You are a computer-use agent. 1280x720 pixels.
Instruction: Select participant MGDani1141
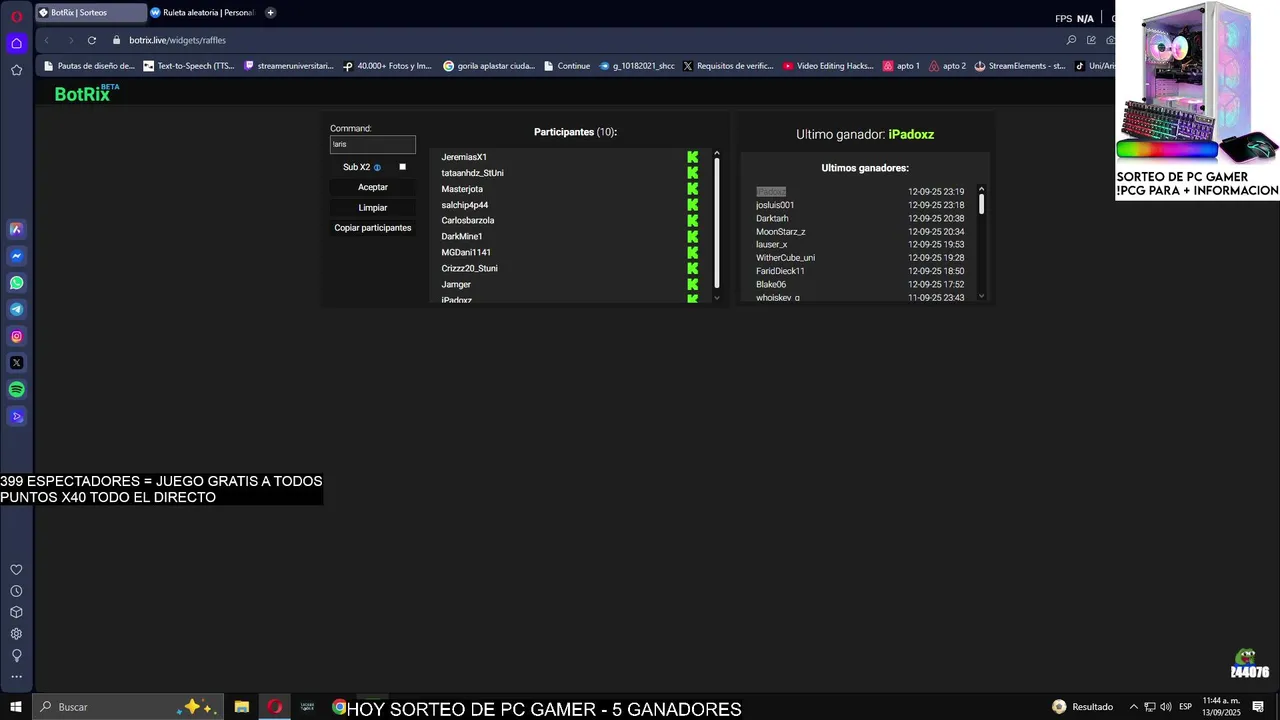point(466,253)
